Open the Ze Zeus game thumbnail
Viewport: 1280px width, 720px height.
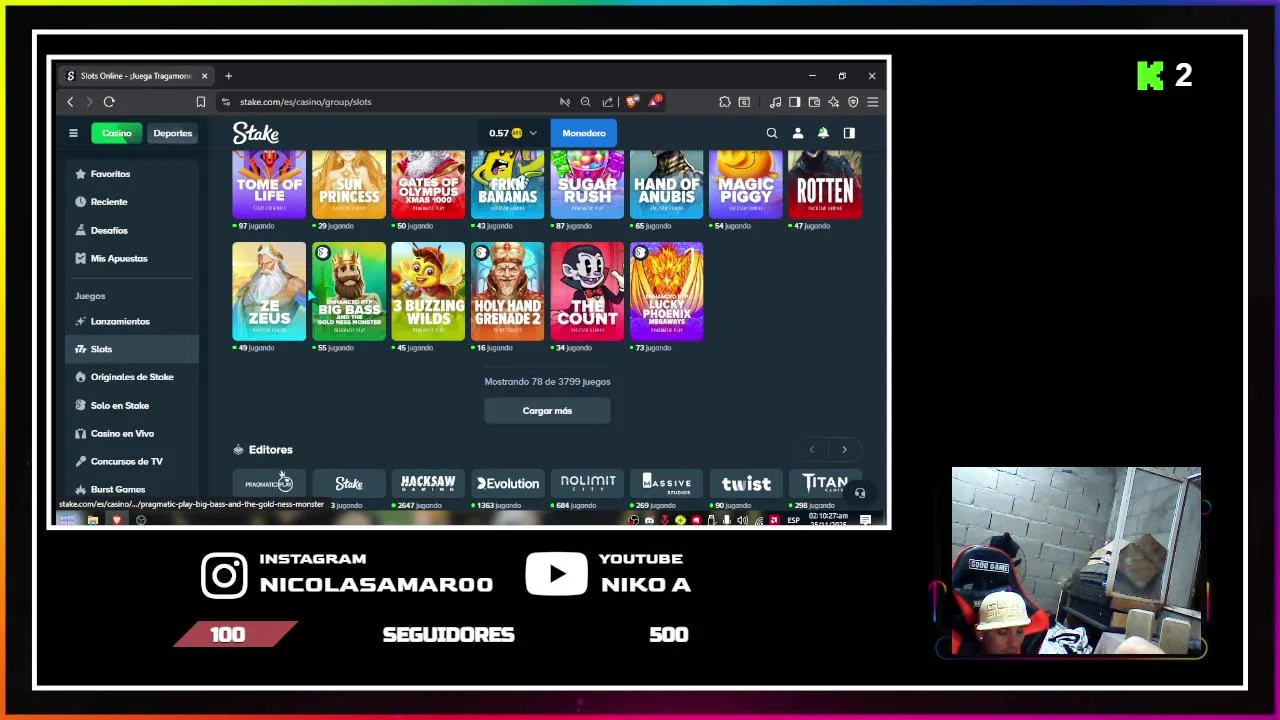click(269, 291)
